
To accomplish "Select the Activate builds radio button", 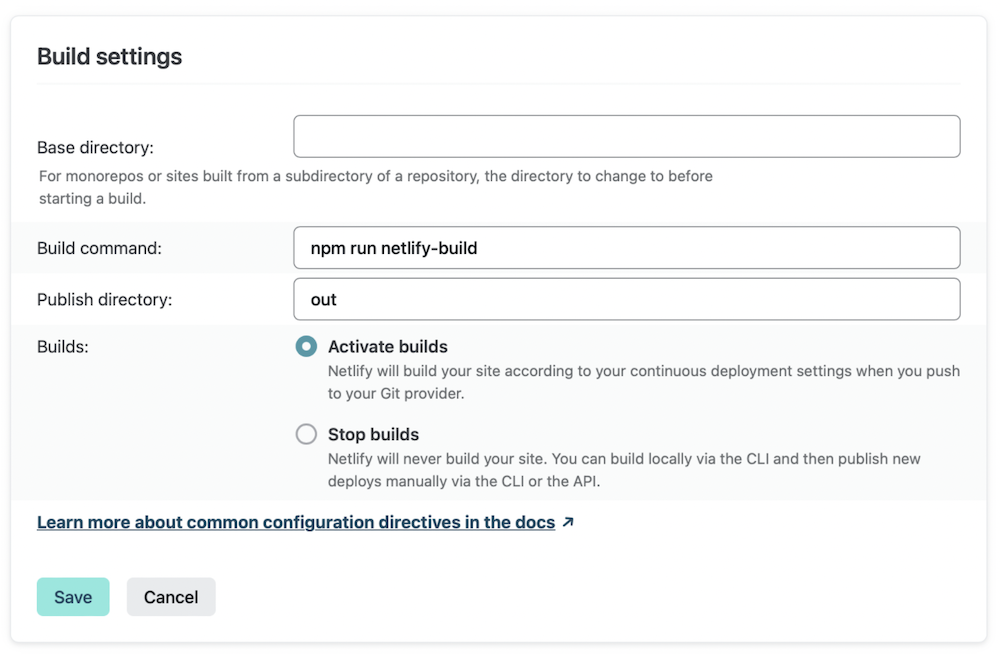I will point(306,347).
